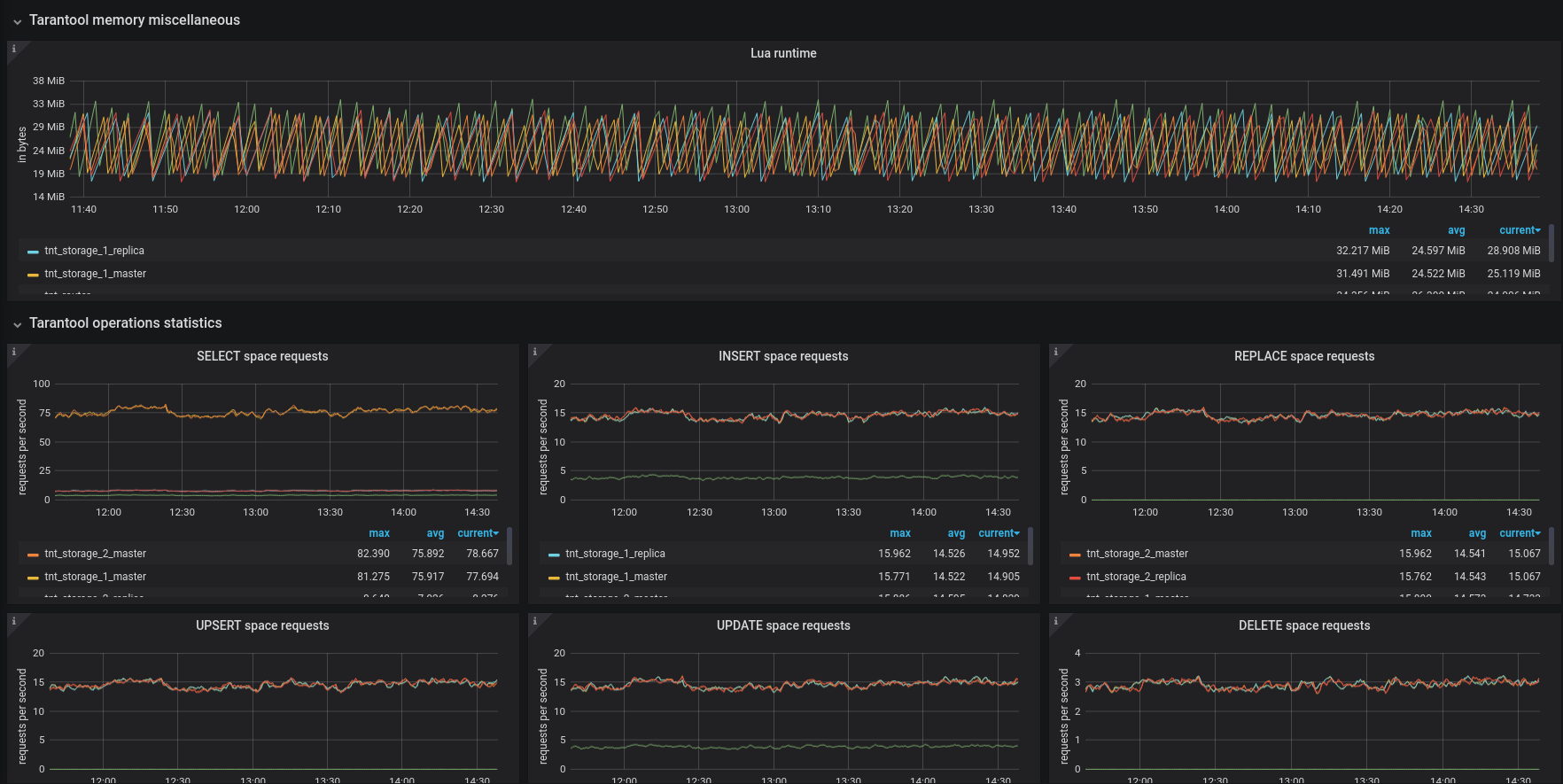Change color swatch of SELECT tnt_storage_2_master
This screenshot has width=1563, height=784.
click(x=33, y=555)
